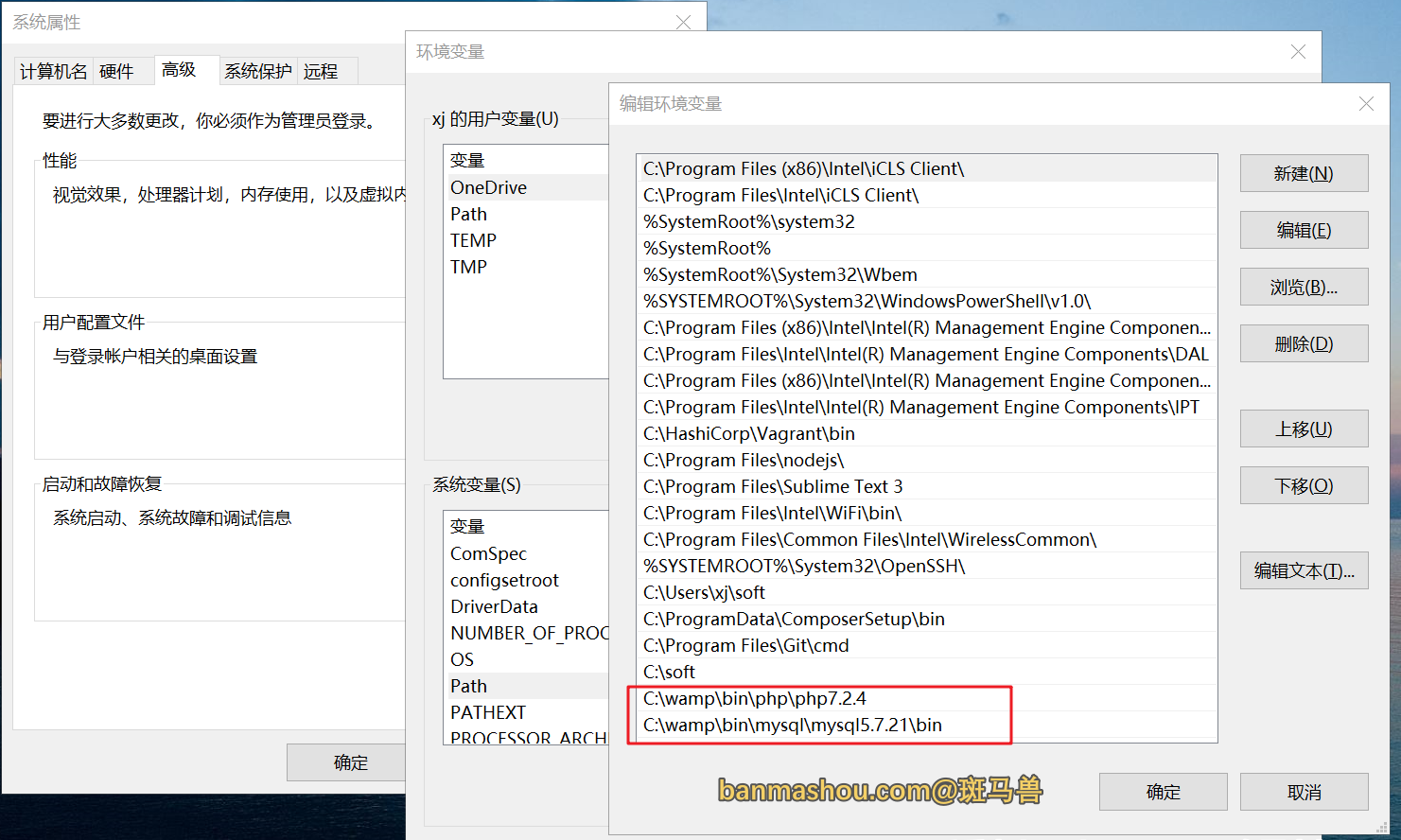Close the 编辑环境变量 dialog
This screenshot has width=1401, height=840.
(x=1365, y=104)
